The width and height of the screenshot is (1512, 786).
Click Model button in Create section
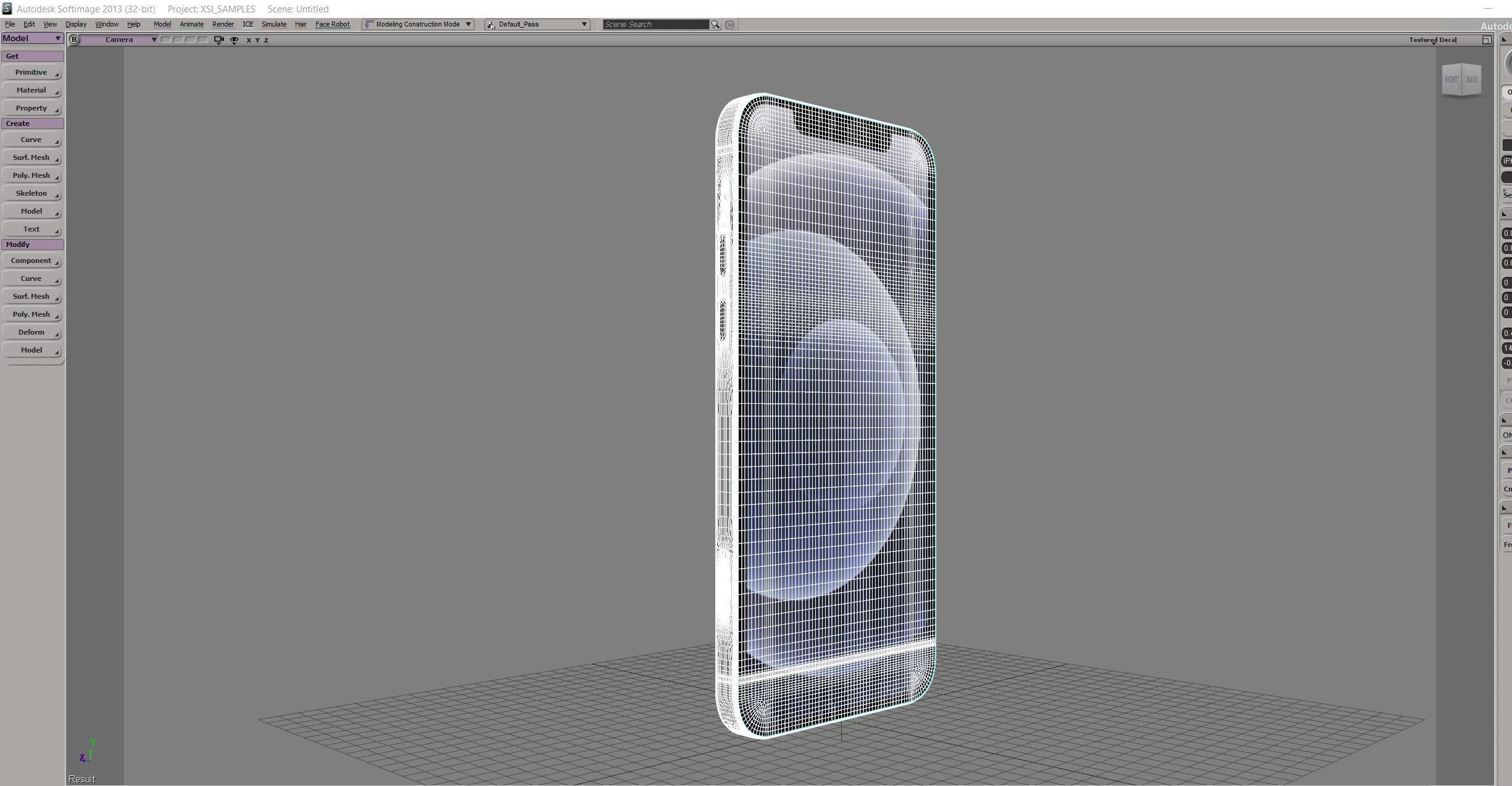31,211
